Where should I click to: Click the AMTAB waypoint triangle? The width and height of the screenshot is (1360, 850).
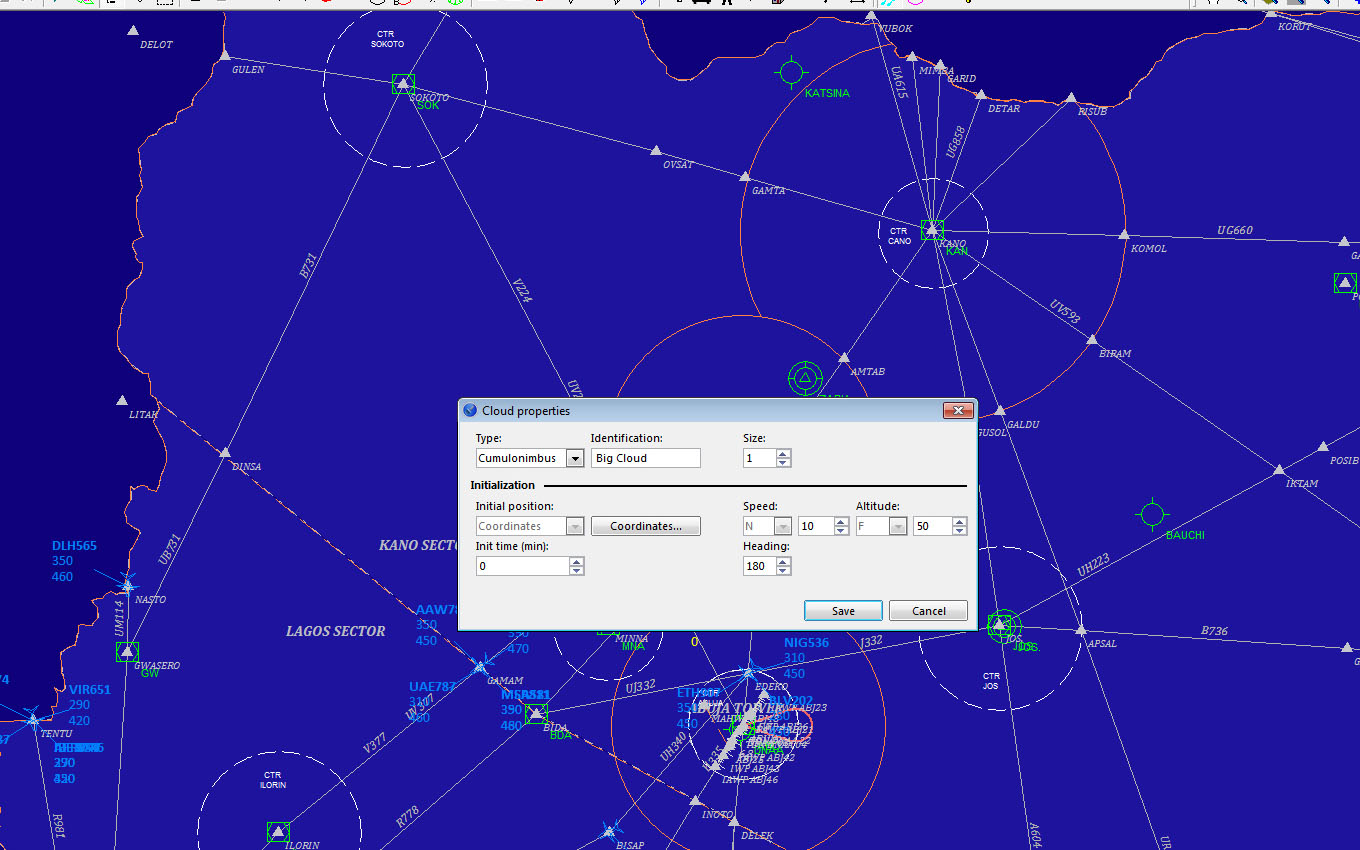(x=844, y=357)
